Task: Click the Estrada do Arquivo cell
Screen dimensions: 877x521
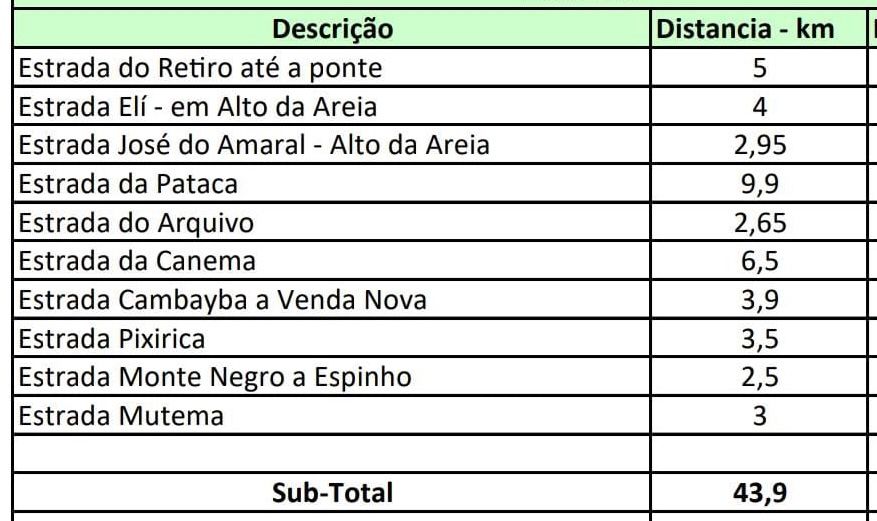Action: [332, 222]
